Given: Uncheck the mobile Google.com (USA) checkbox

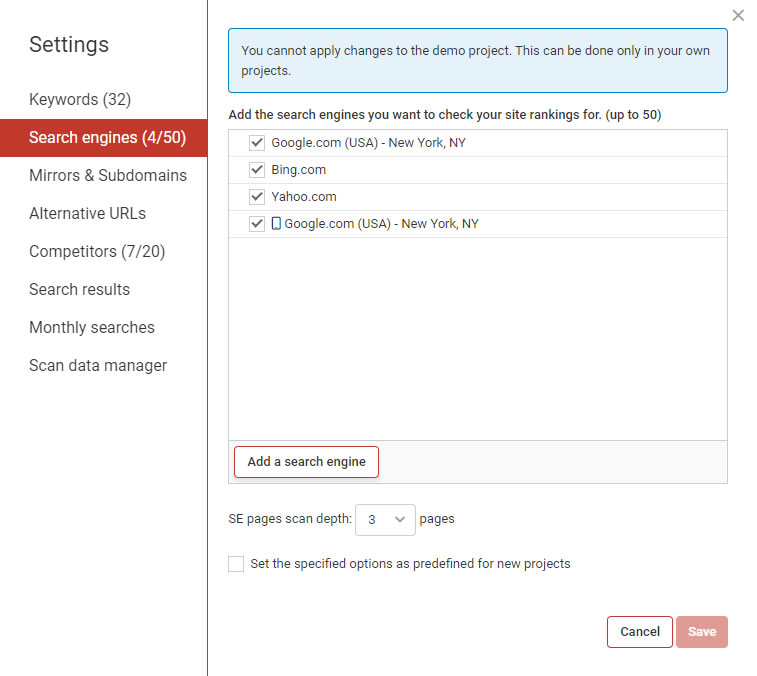Looking at the screenshot, I should coord(257,224).
